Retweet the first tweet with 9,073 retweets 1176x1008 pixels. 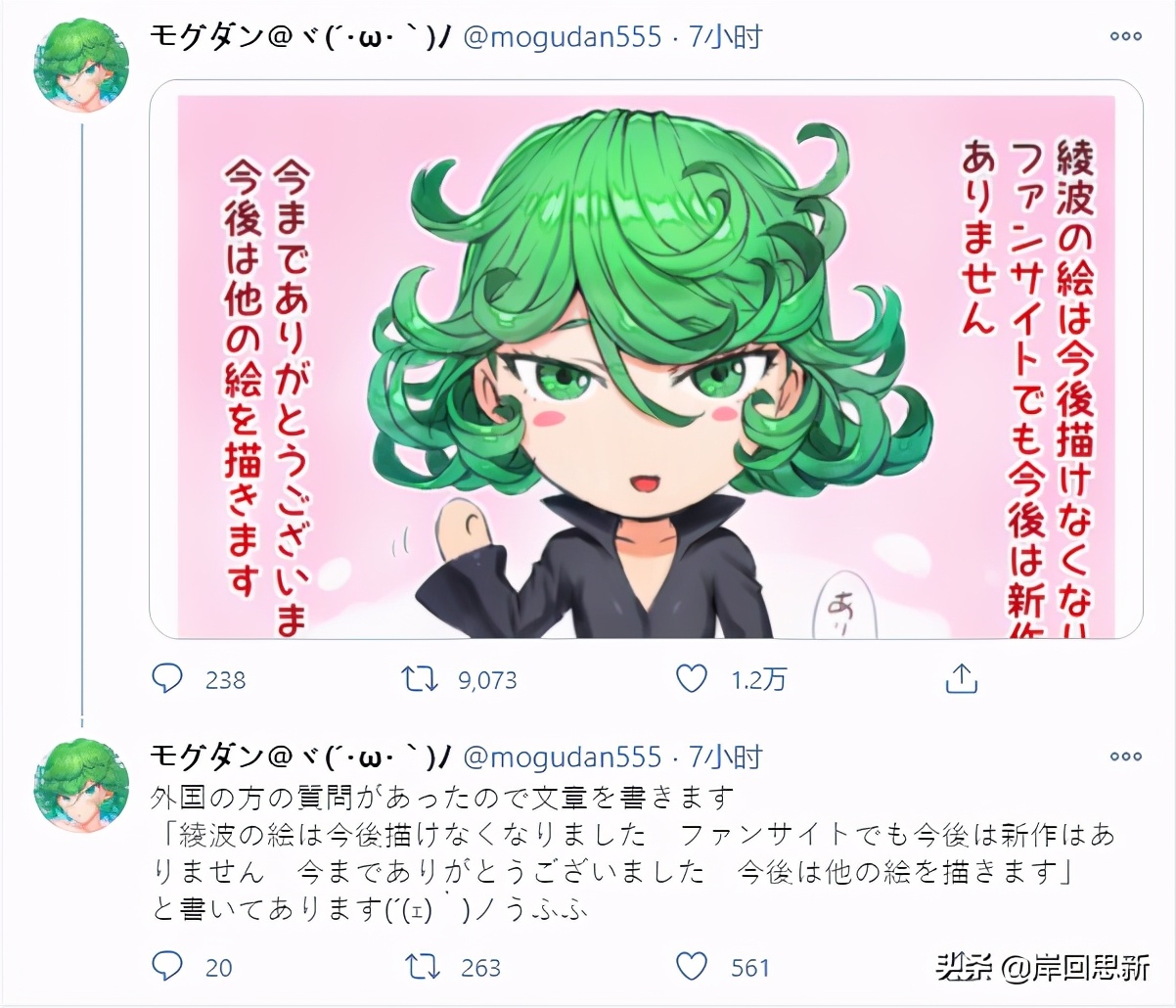pyautogui.click(x=422, y=678)
